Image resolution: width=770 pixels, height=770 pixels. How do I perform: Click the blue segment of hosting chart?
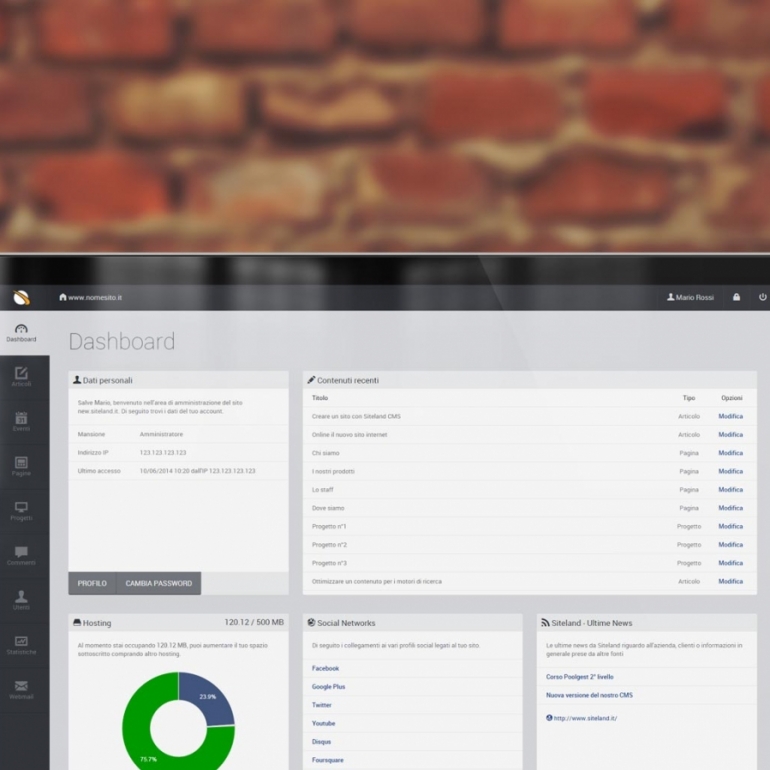[206, 695]
